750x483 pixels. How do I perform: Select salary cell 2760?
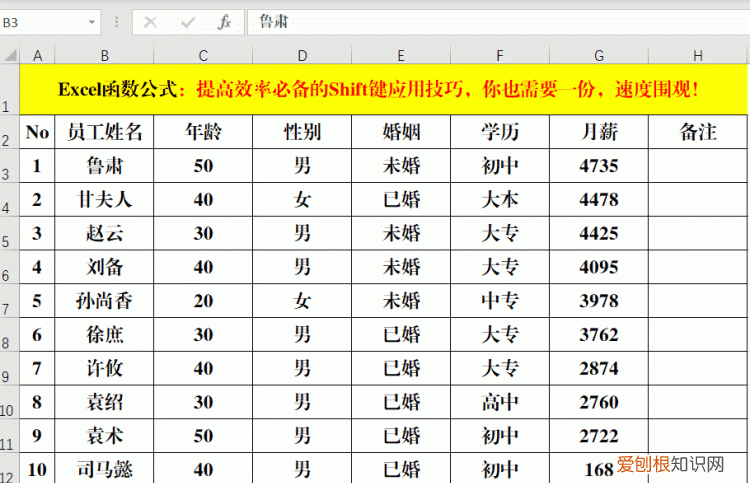[x=599, y=402]
